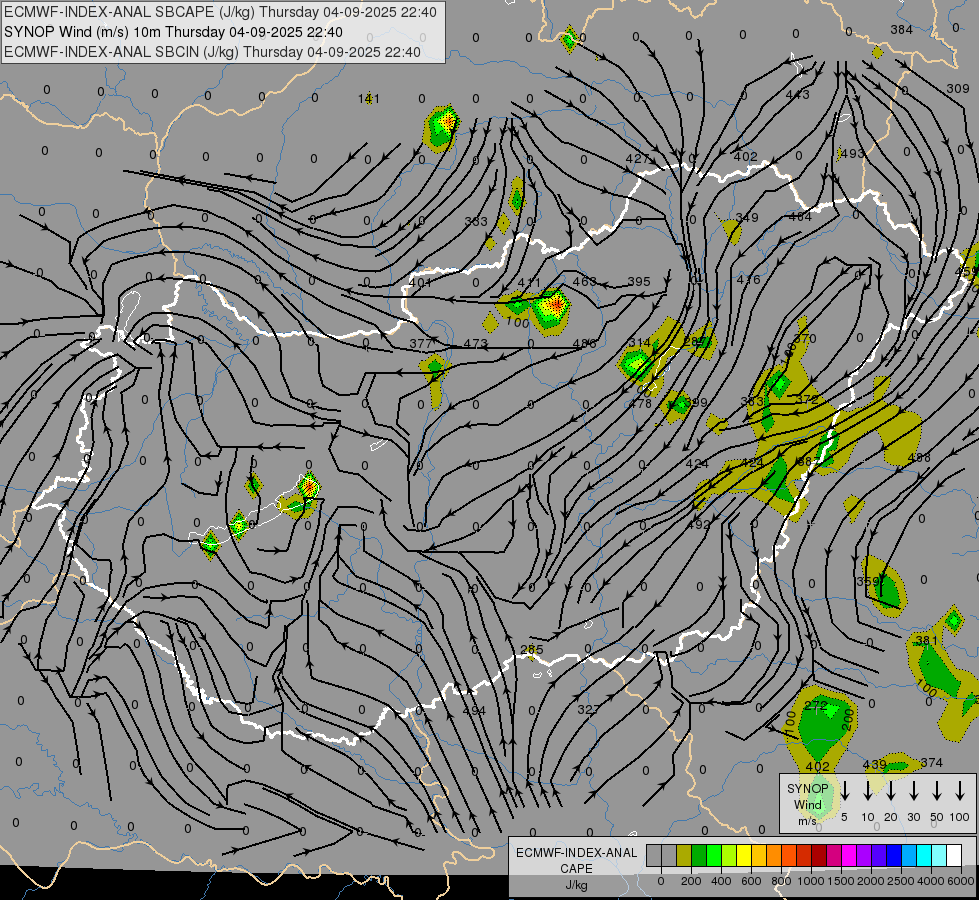Pick the pure yellow CAPE legend swatch
Viewport: 979px width, 900px height.
click(x=744, y=855)
